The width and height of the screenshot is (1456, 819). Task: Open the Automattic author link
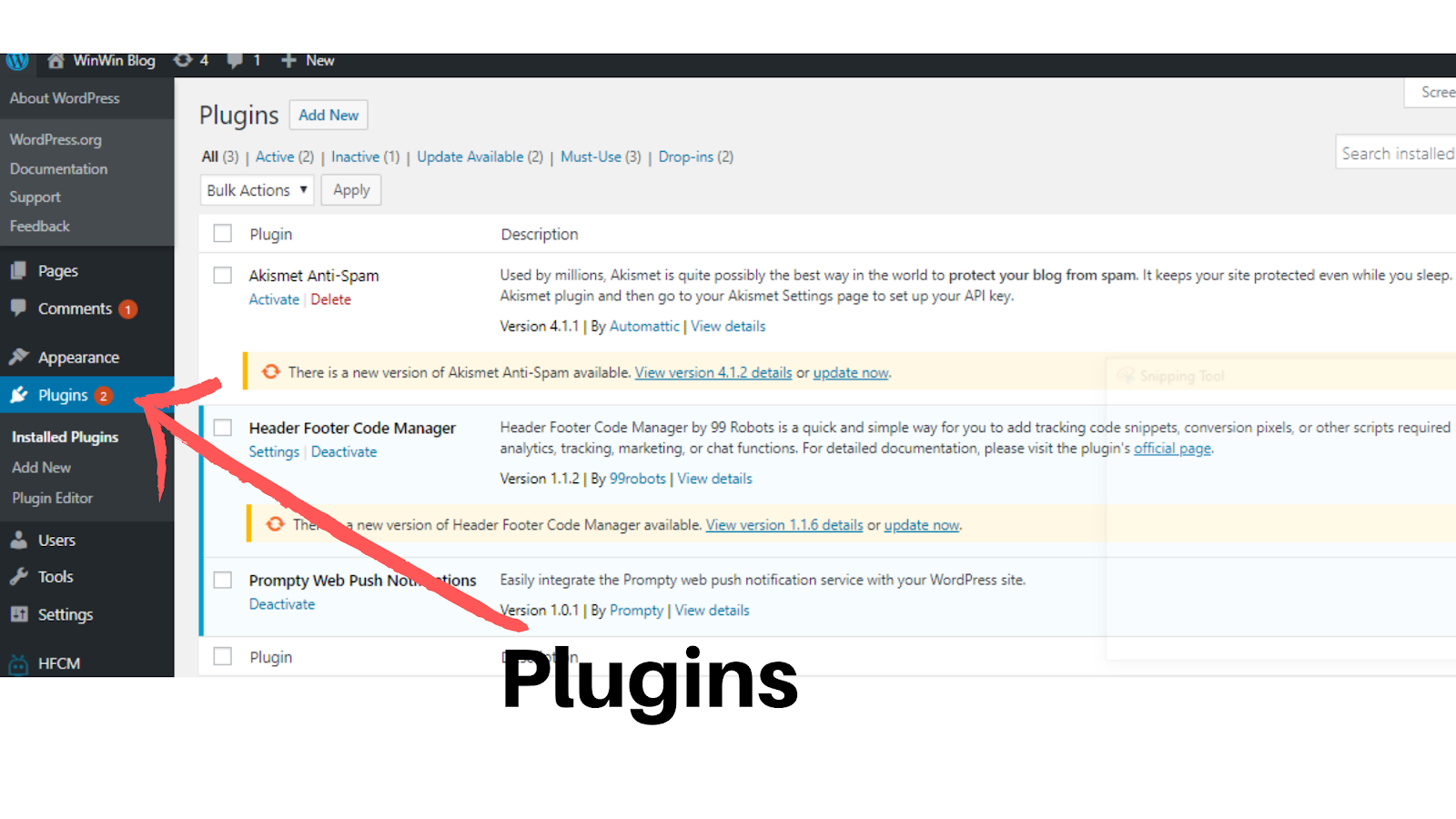tap(644, 326)
